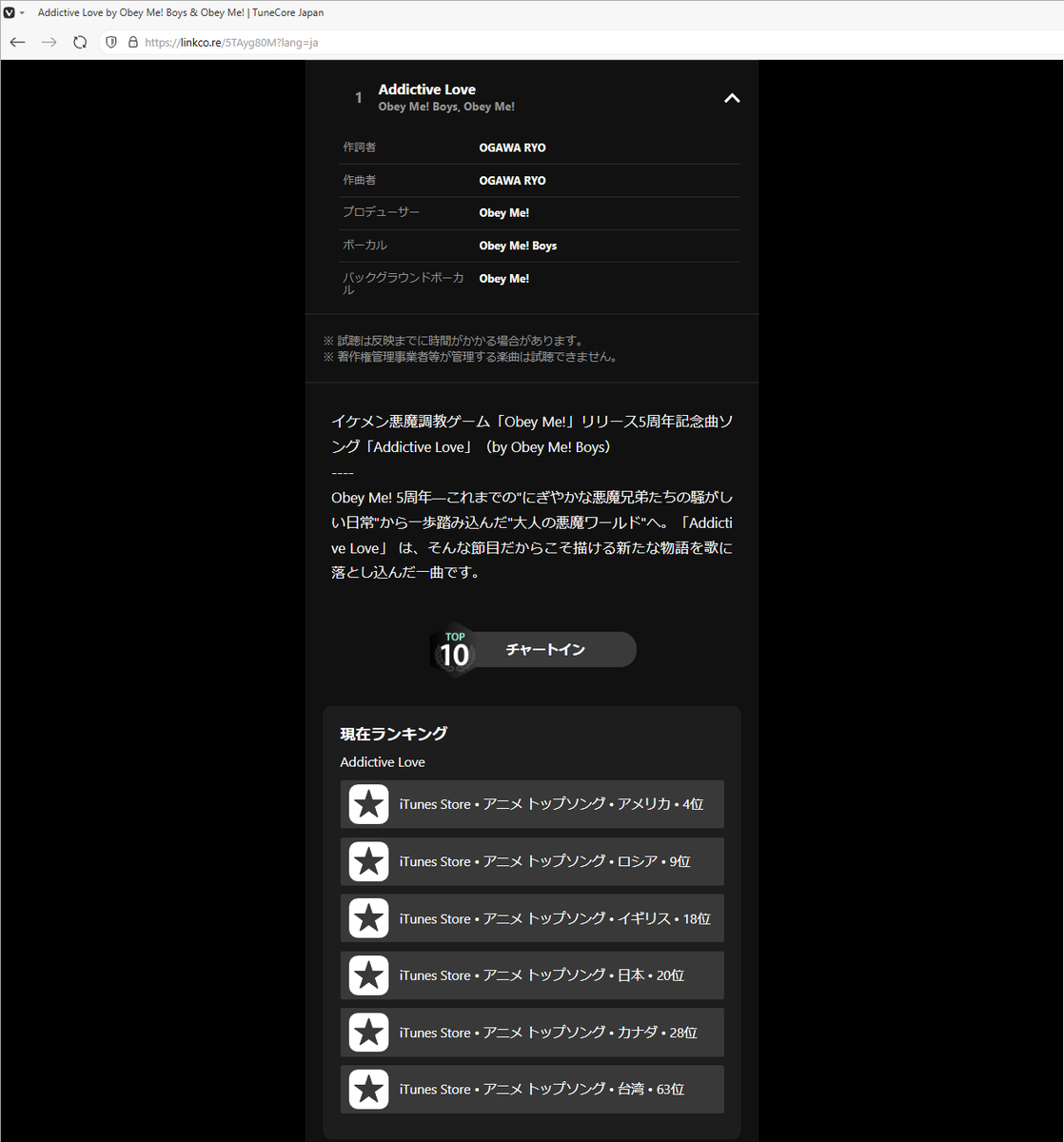Go back to the previous page
1064x1142 pixels.
coord(18,42)
